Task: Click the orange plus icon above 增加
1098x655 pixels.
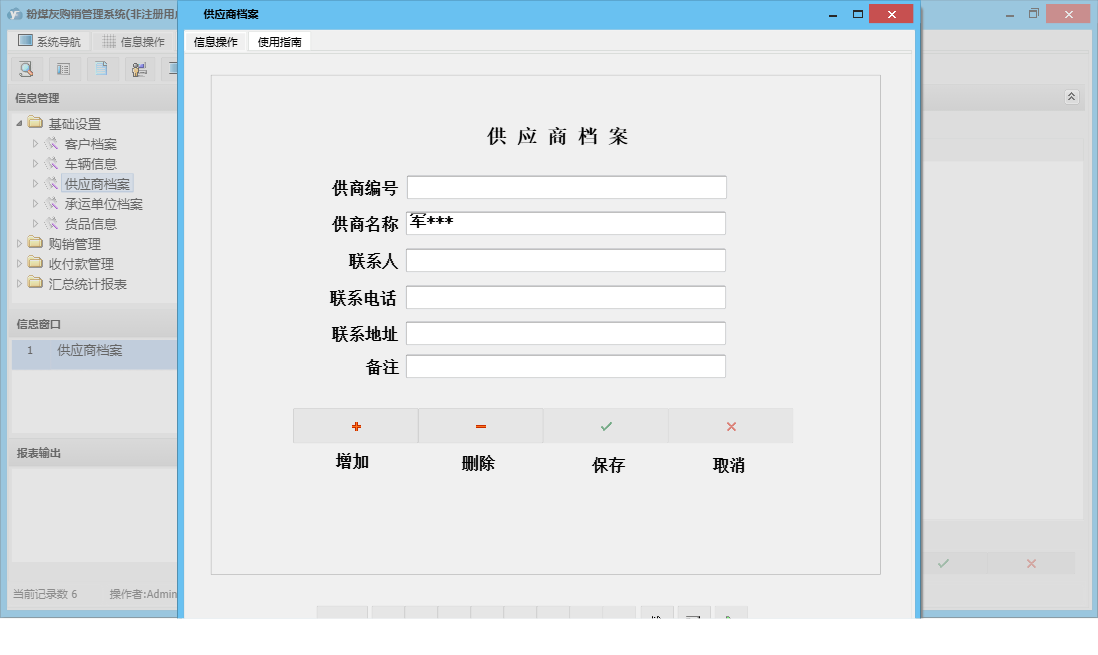Action: pos(356,425)
